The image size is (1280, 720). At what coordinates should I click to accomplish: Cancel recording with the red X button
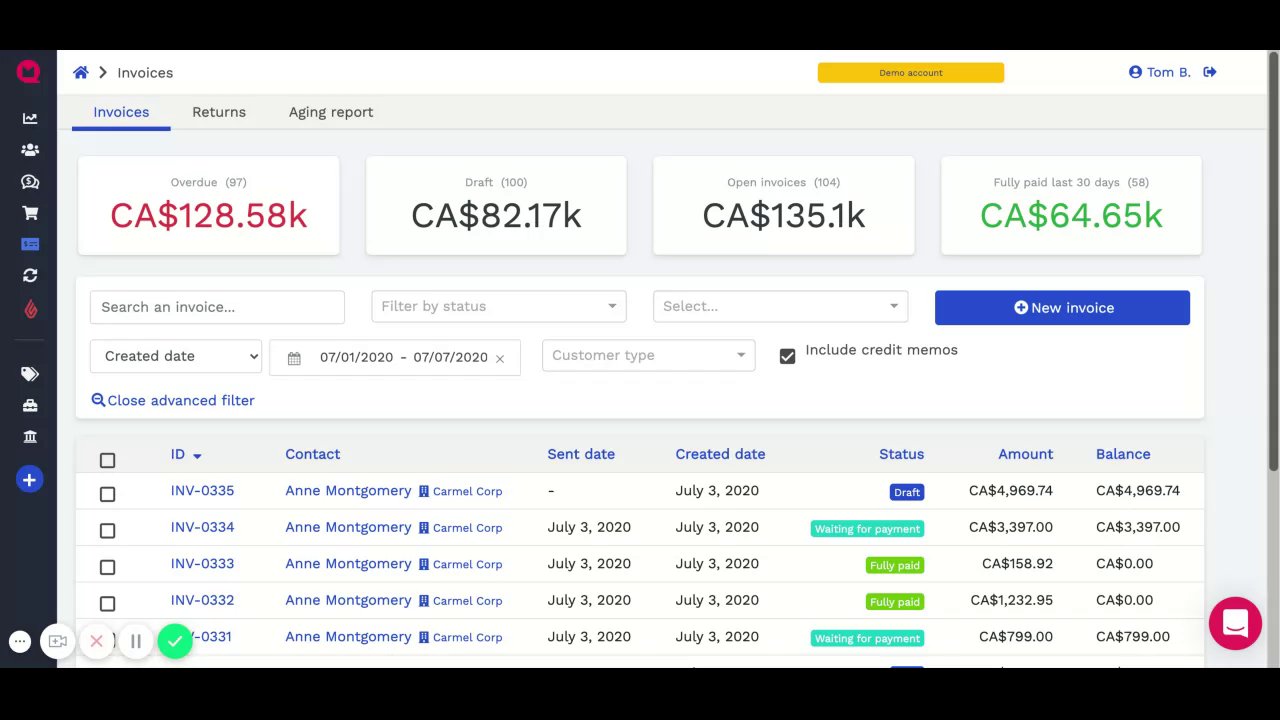point(96,642)
